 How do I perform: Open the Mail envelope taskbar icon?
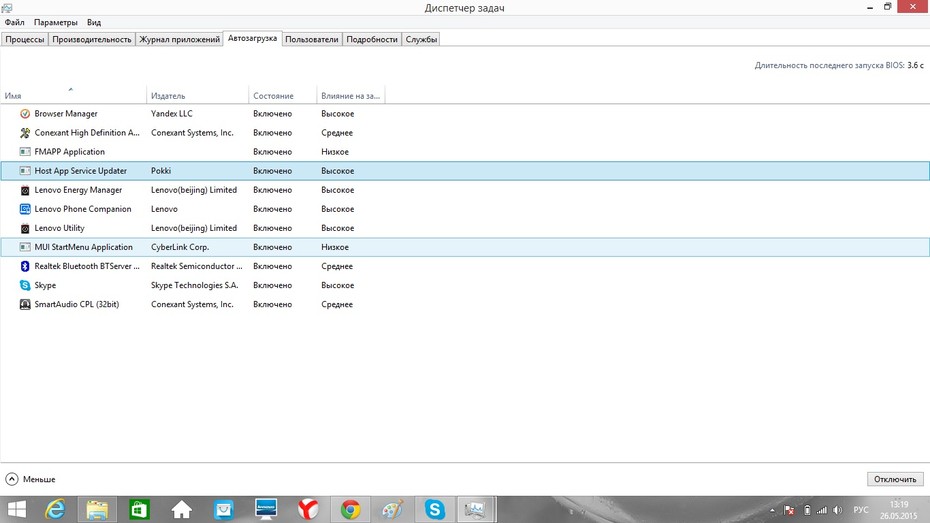point(224,509)
